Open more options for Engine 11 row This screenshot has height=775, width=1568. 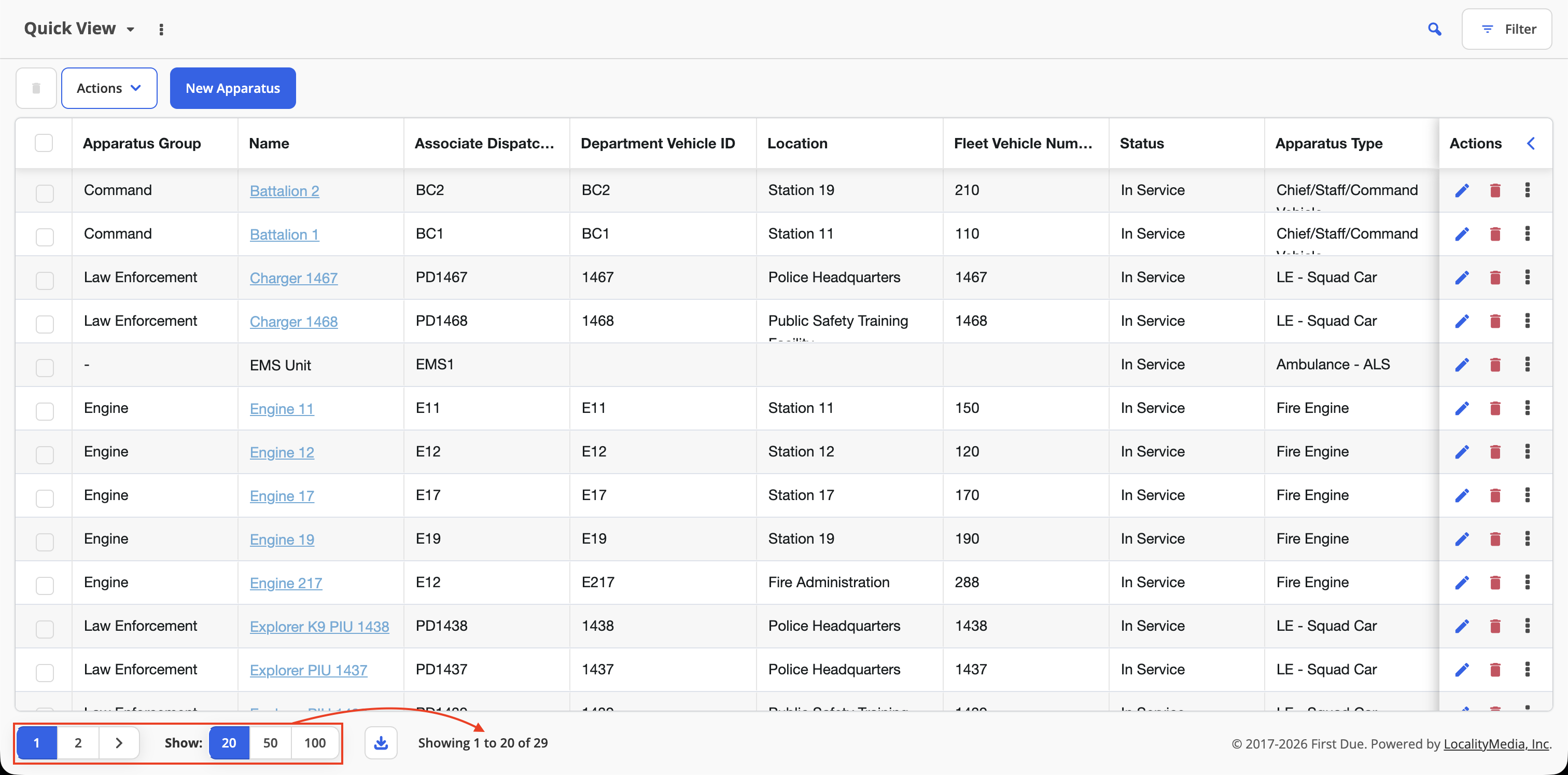pyautogui.click(x=1527, y=408)
